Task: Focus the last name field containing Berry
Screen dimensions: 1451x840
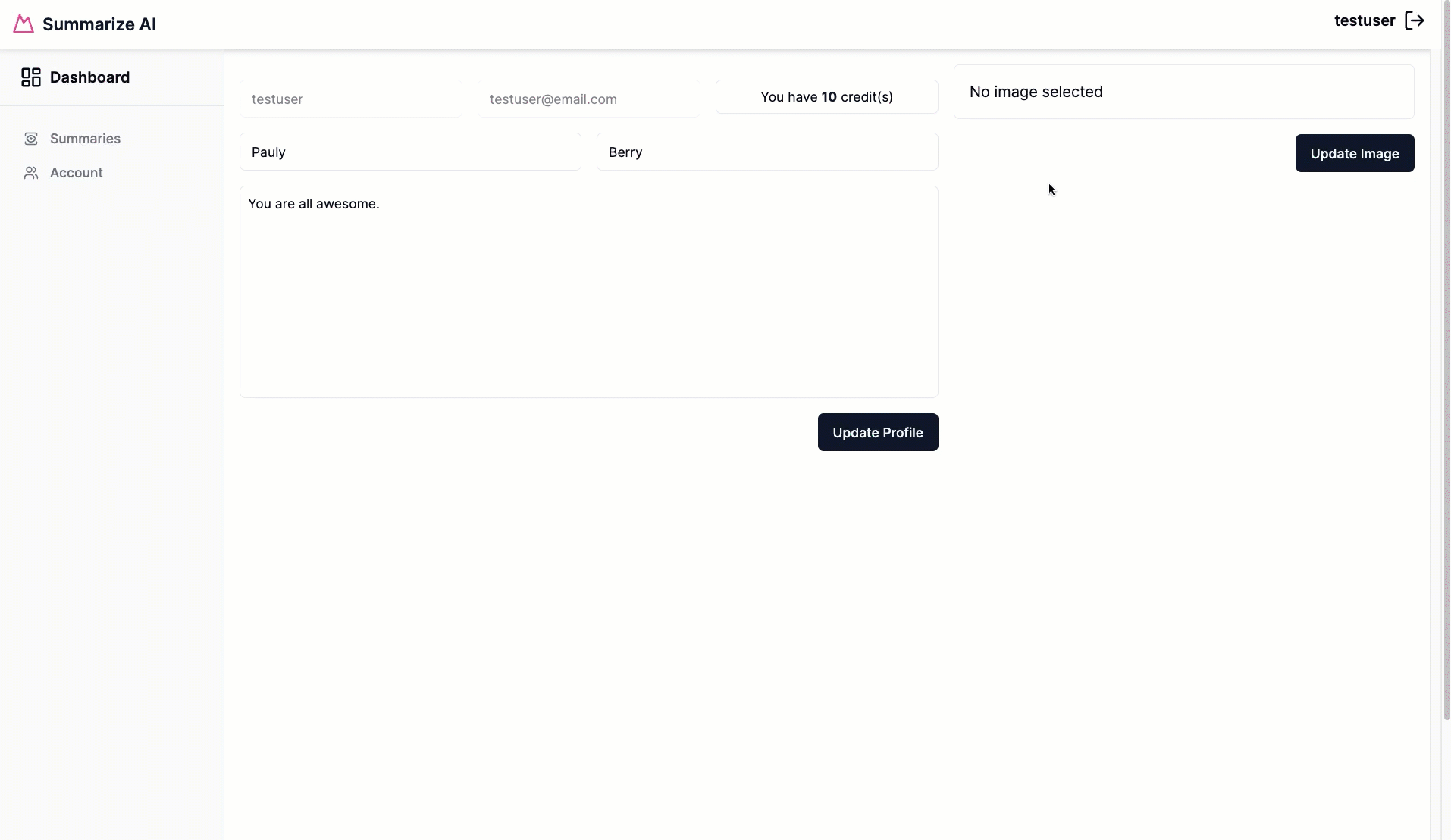Action: point(767,152)
